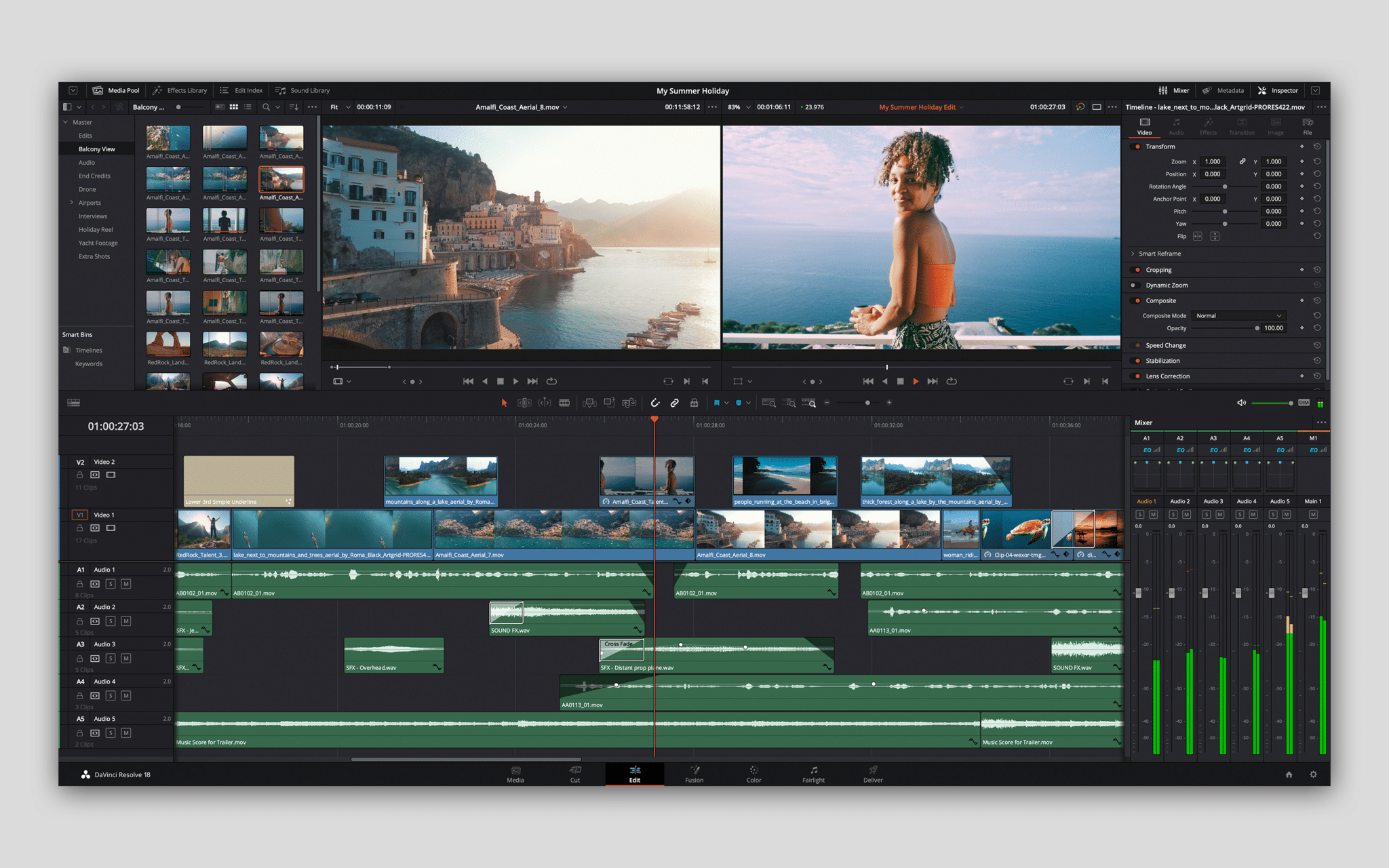The width and height of the screenshot is (1389, 868).
Task: Toggle the Mixer panel button
Action: pos(1174,90)
